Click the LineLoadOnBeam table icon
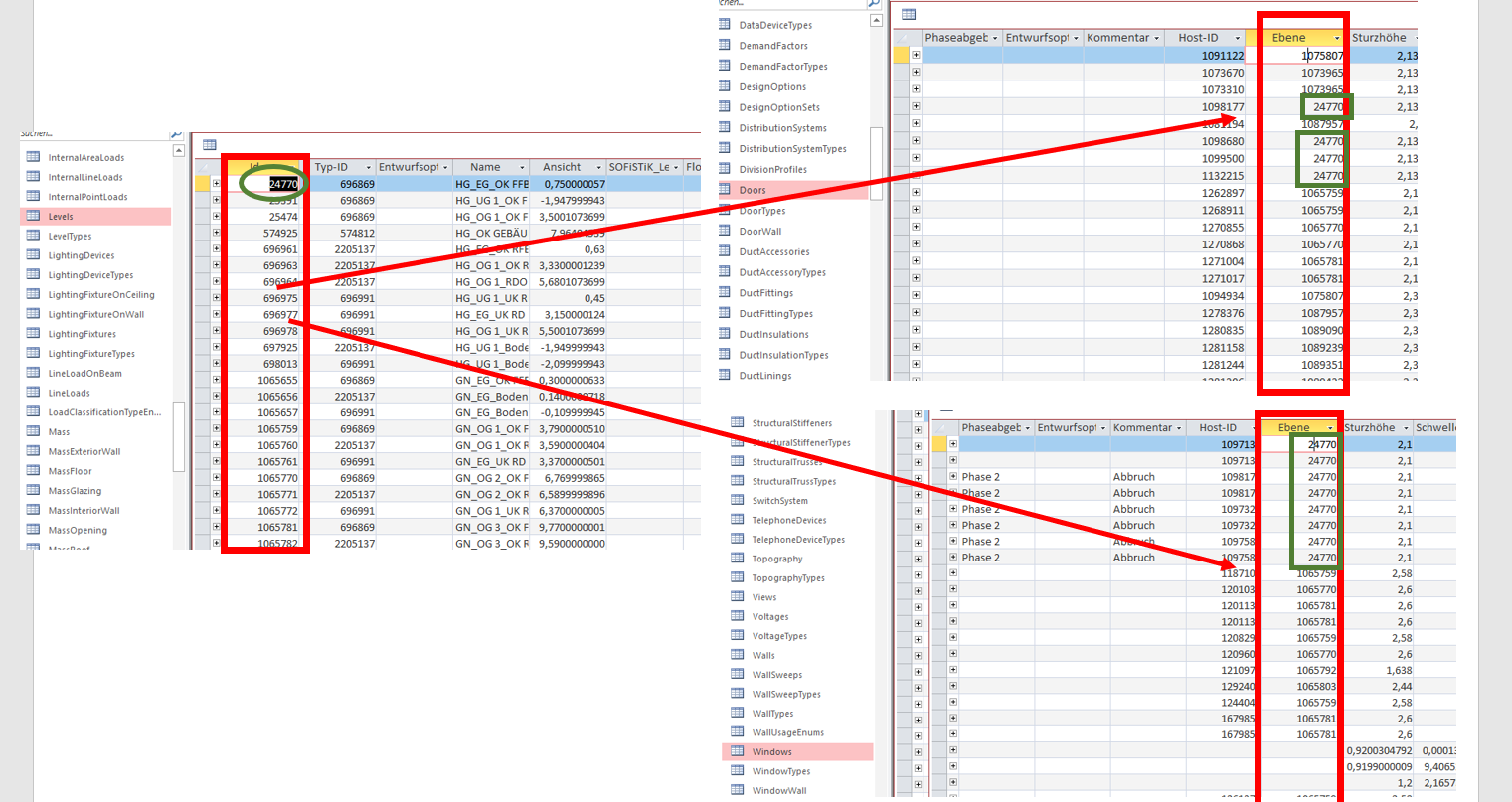The image size is (1512, 802). click(33, 373)
